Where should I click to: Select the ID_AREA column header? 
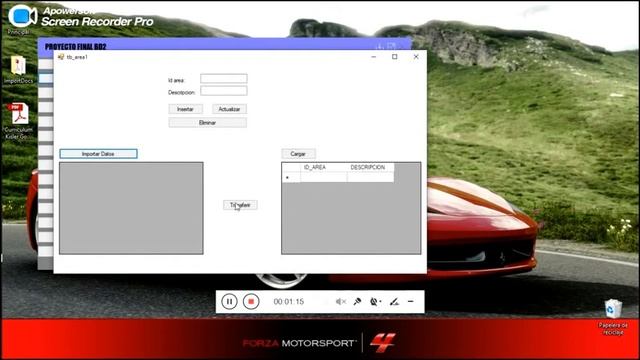tap(324, 167)
